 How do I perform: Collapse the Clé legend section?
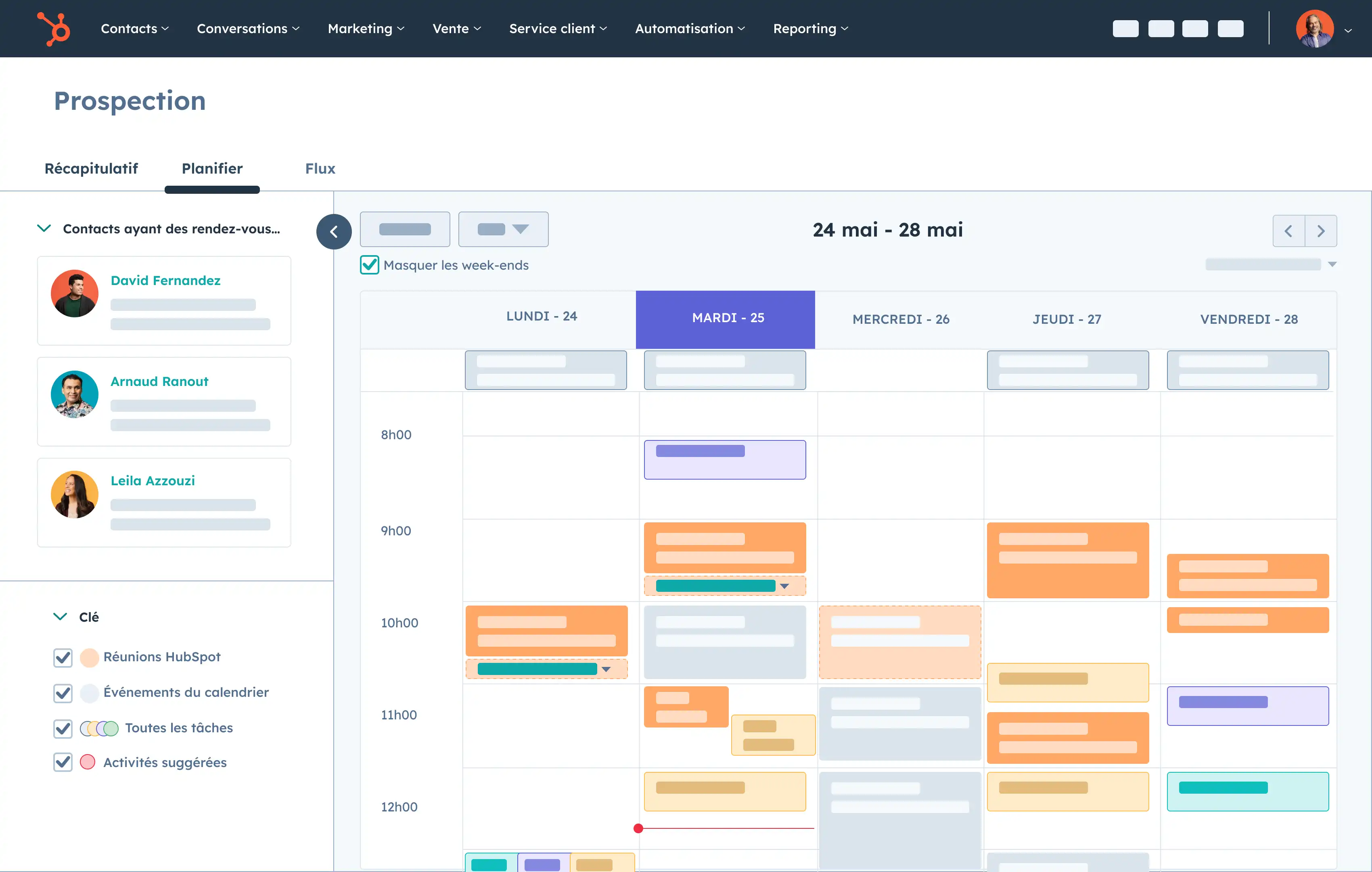(x=60, y=617)
